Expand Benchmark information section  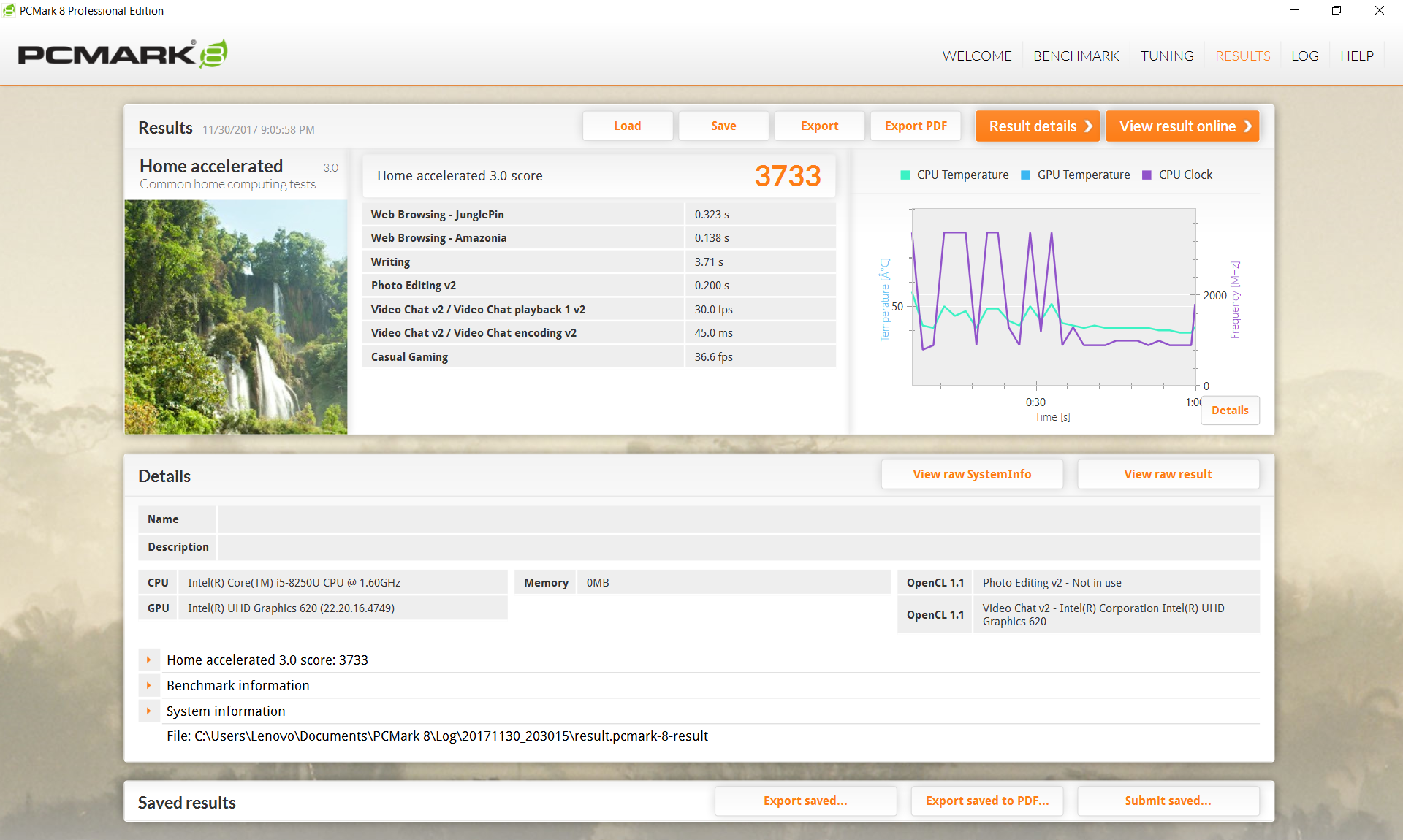(148, 686)
